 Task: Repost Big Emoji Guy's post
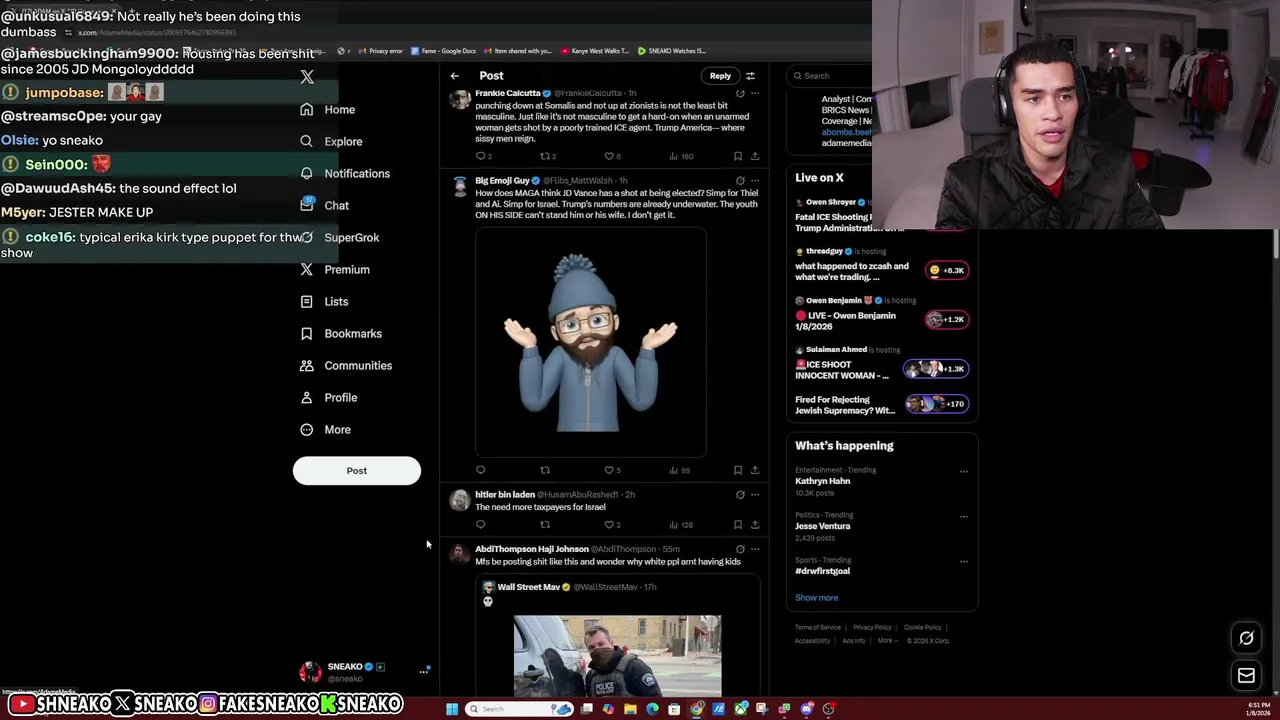(x=545, y=470)
